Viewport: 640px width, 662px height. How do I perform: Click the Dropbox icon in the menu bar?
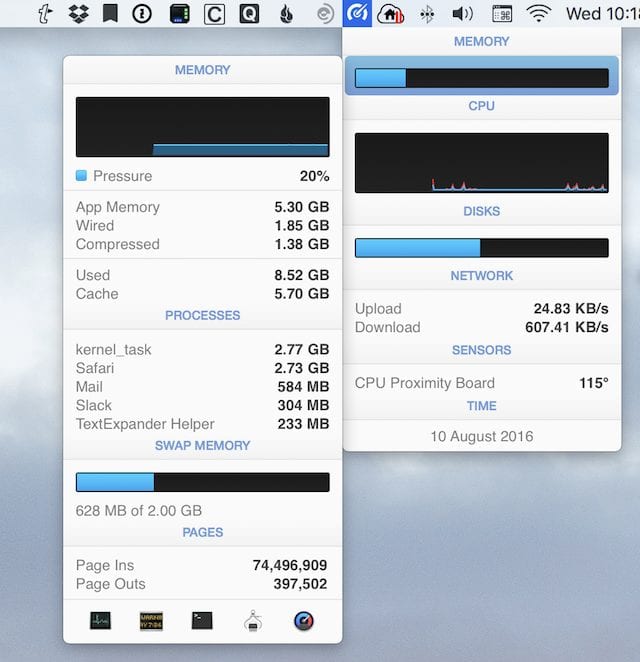coord(78,14)
